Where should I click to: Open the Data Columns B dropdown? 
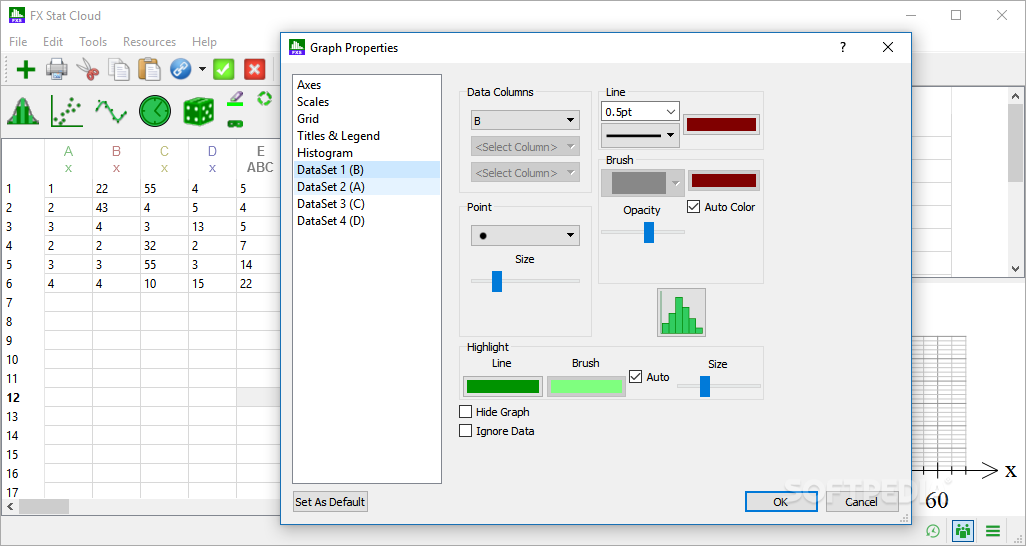pyautogui.click(x=525, y=120)
